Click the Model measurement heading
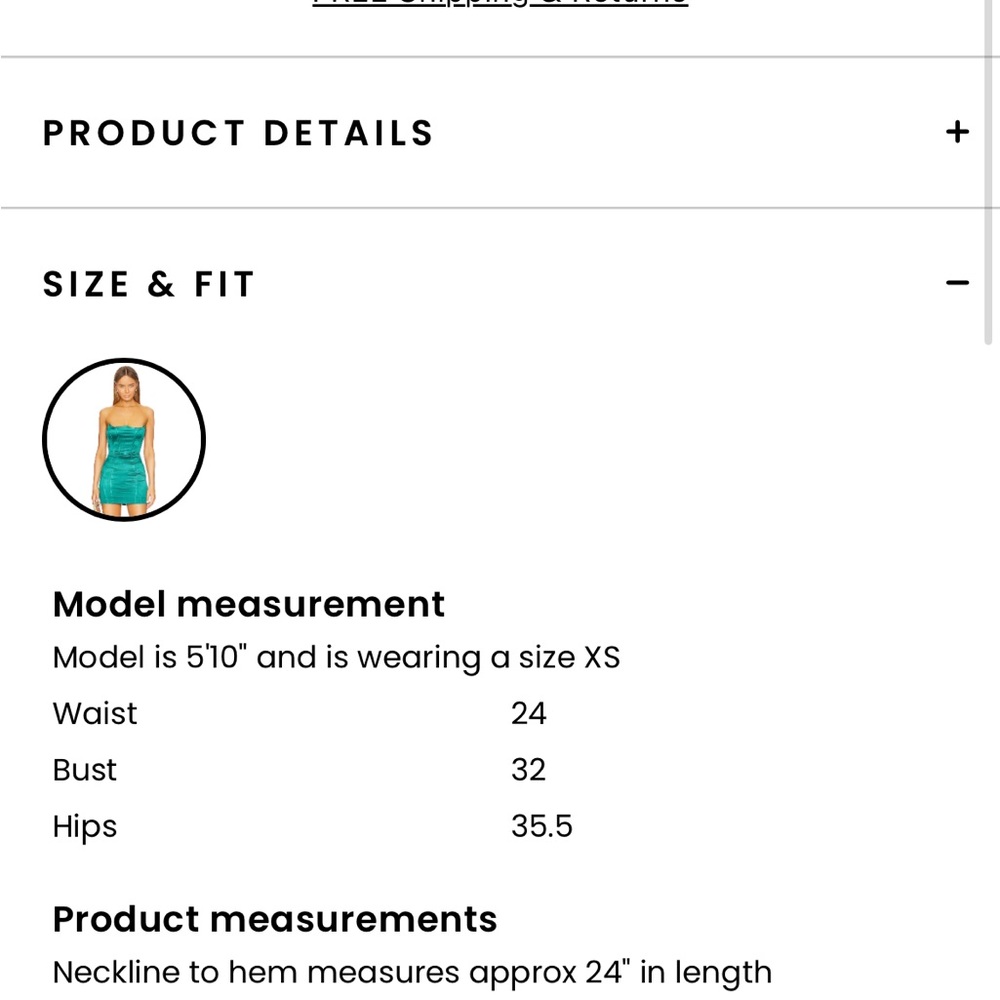The height and width of the screenshot is (1000, 1000). [x=248, y=603]
